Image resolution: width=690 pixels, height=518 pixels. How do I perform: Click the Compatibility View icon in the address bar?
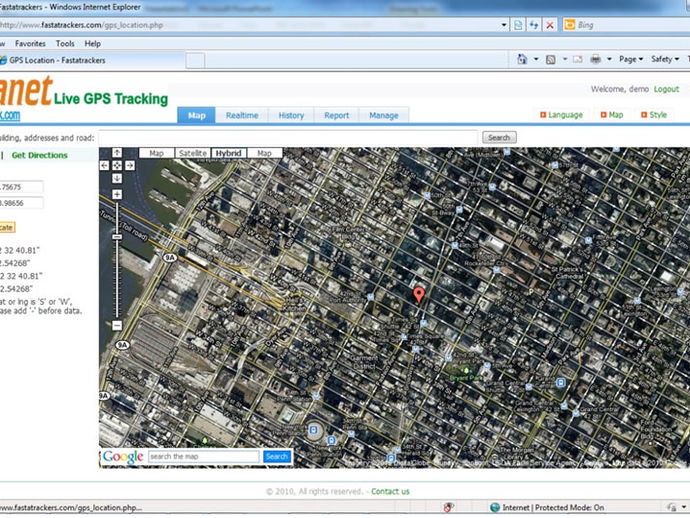(x=518, y=25)
